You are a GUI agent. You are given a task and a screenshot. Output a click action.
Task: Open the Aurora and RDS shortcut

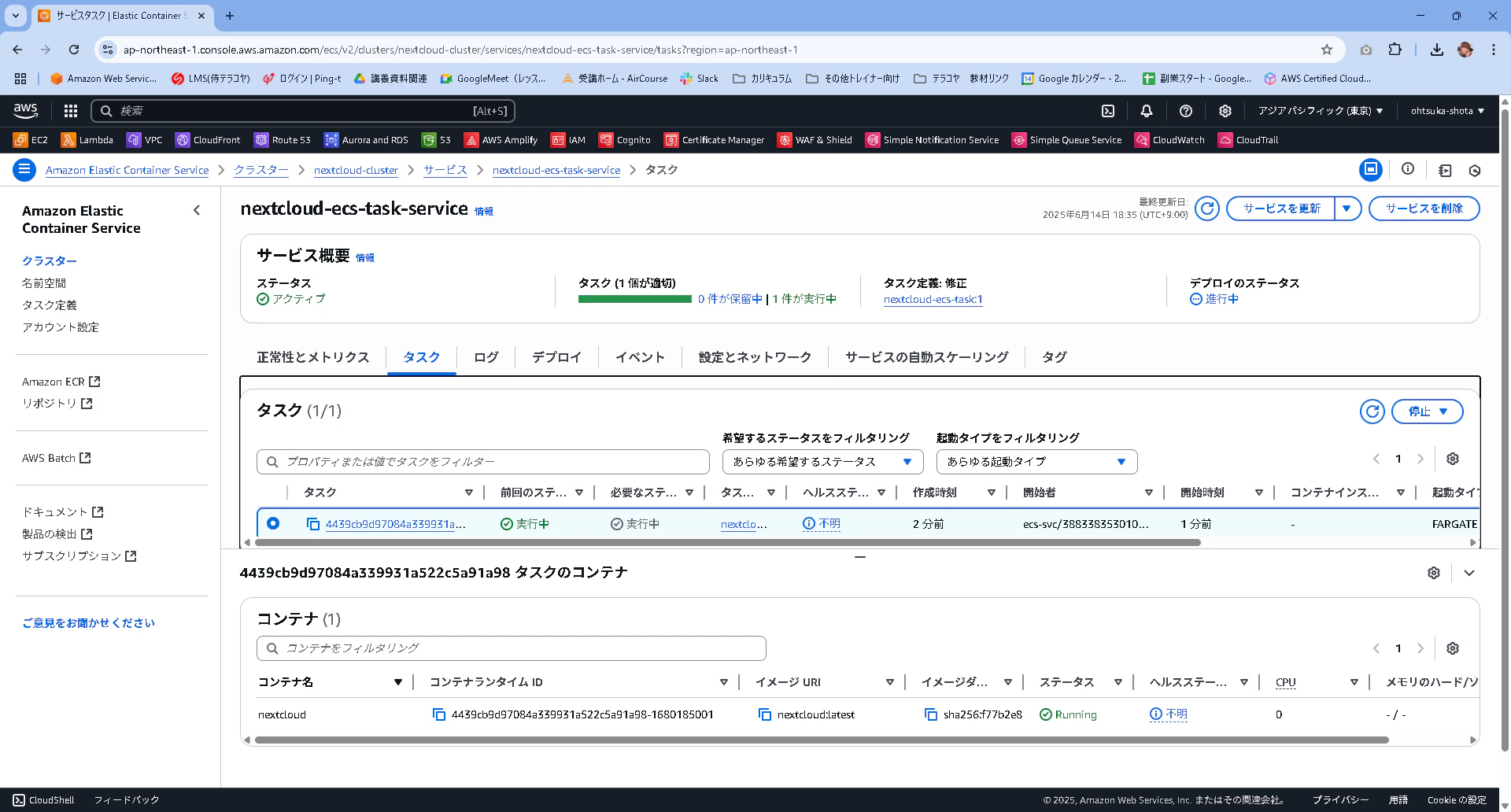(366, 140)
